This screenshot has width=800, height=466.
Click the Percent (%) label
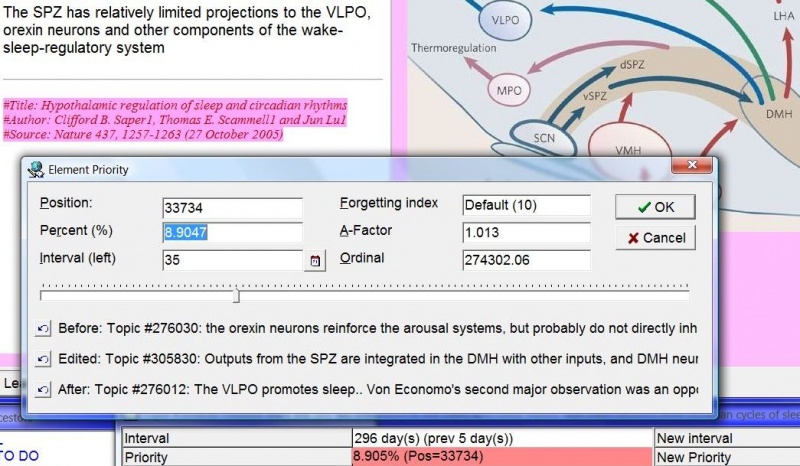pos(76,231)
